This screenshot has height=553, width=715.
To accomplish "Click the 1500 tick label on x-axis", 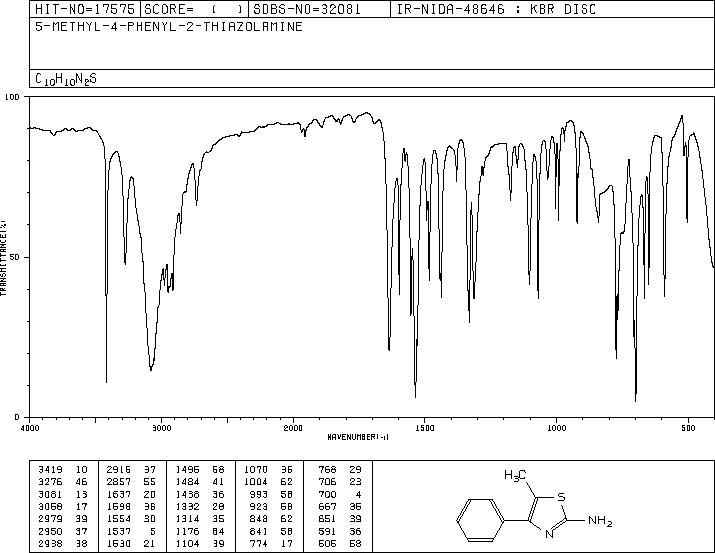I will tap(425, 428).
